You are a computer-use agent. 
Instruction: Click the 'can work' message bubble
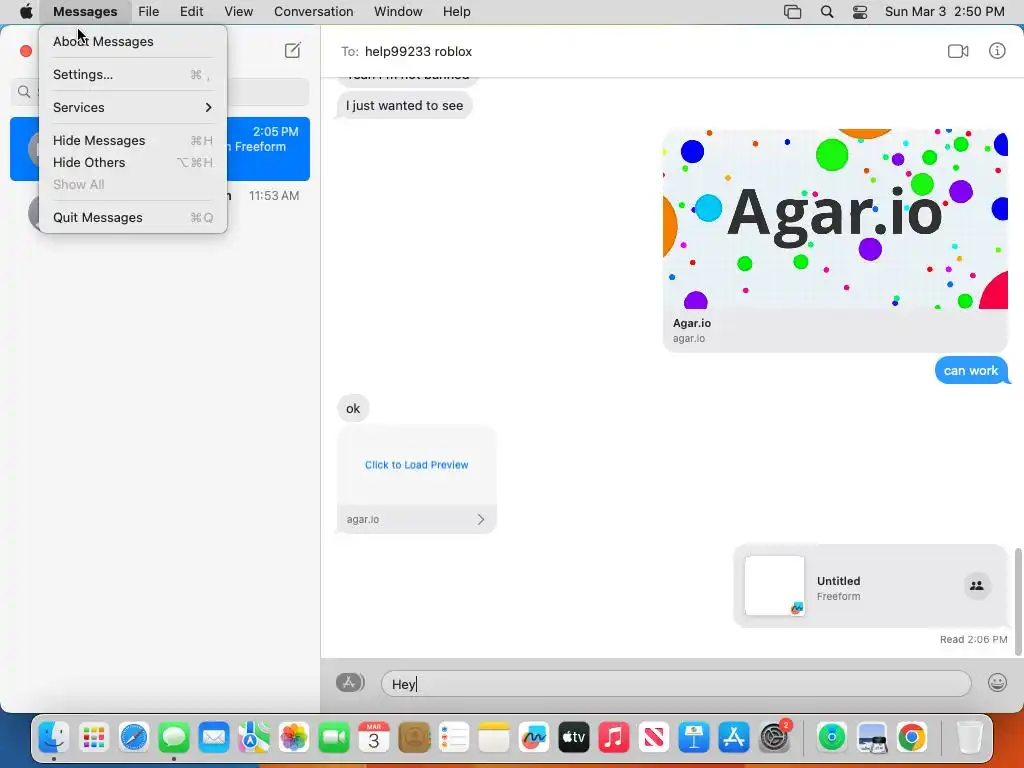click(x=971, y=370)
